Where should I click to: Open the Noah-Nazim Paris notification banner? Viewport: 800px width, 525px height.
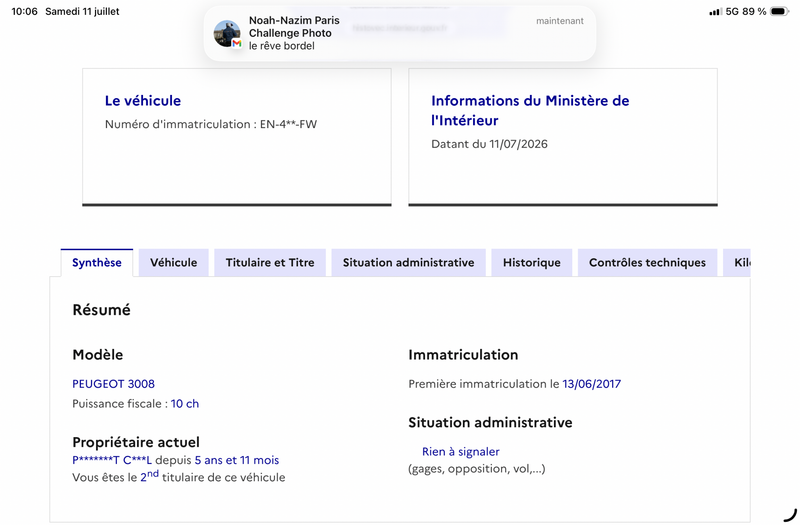point(399,33)
